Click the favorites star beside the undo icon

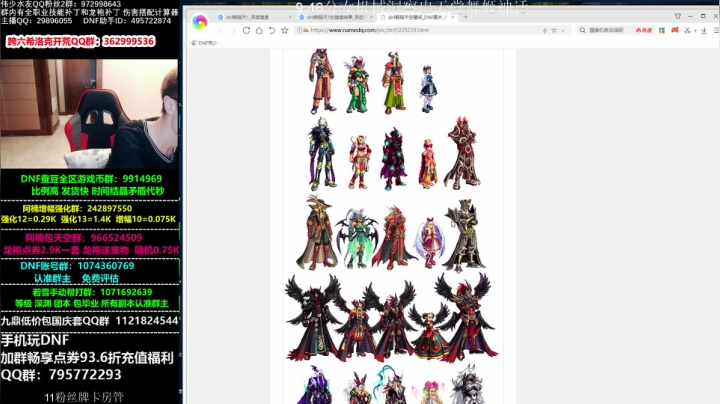[285, 30]
